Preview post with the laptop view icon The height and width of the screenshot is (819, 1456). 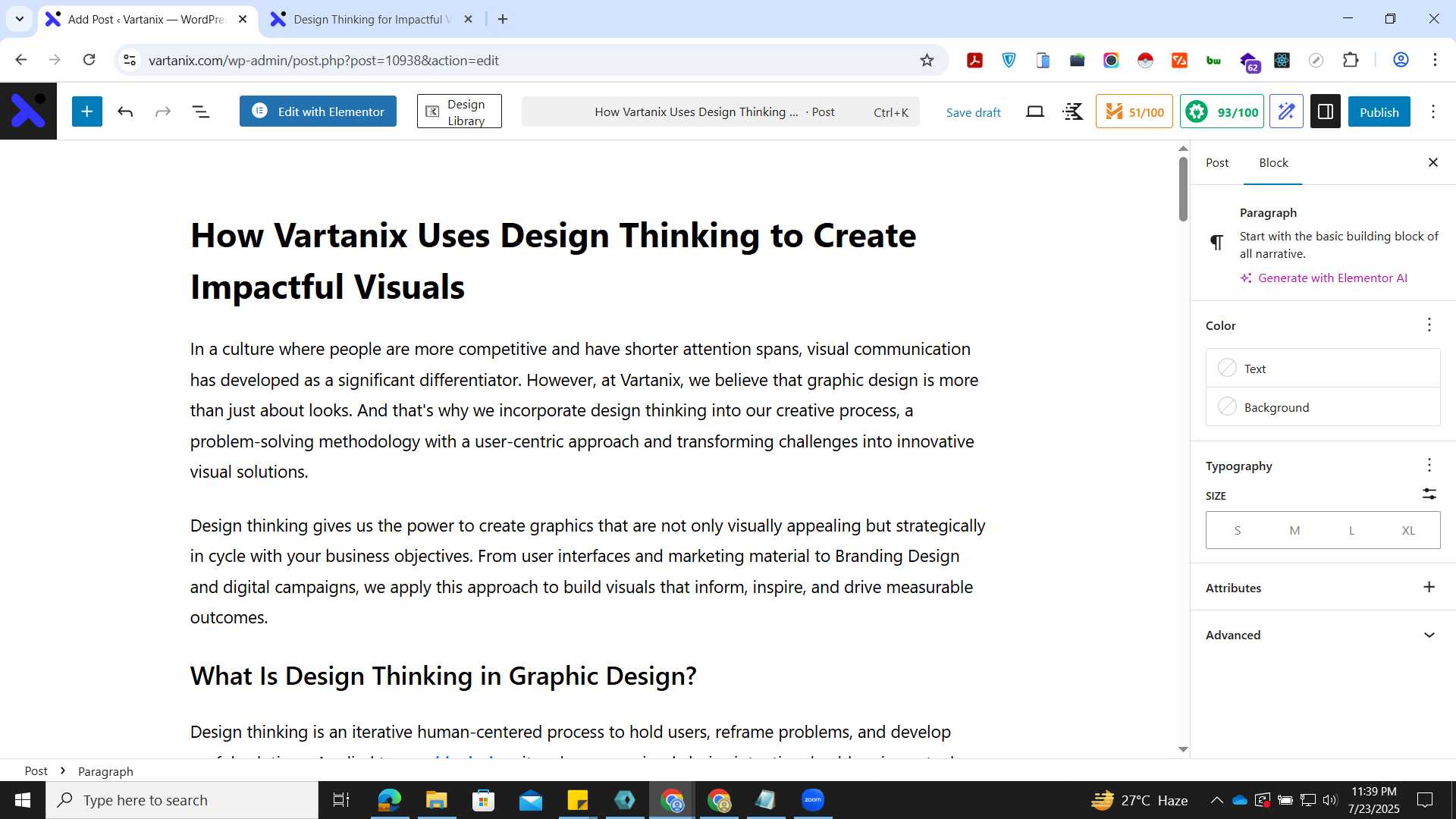[x=1034, y=112]
